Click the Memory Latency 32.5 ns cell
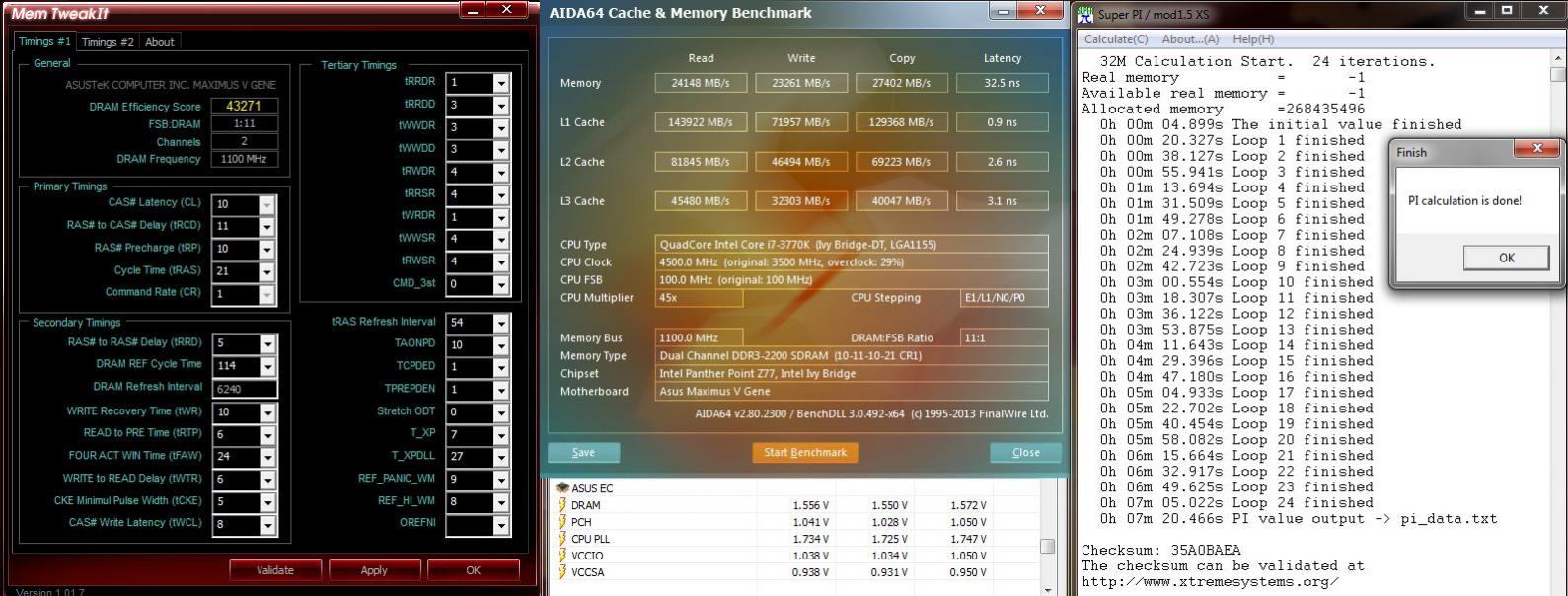1568x596 pixels. pyautogui.click(x=1002, y=83)
